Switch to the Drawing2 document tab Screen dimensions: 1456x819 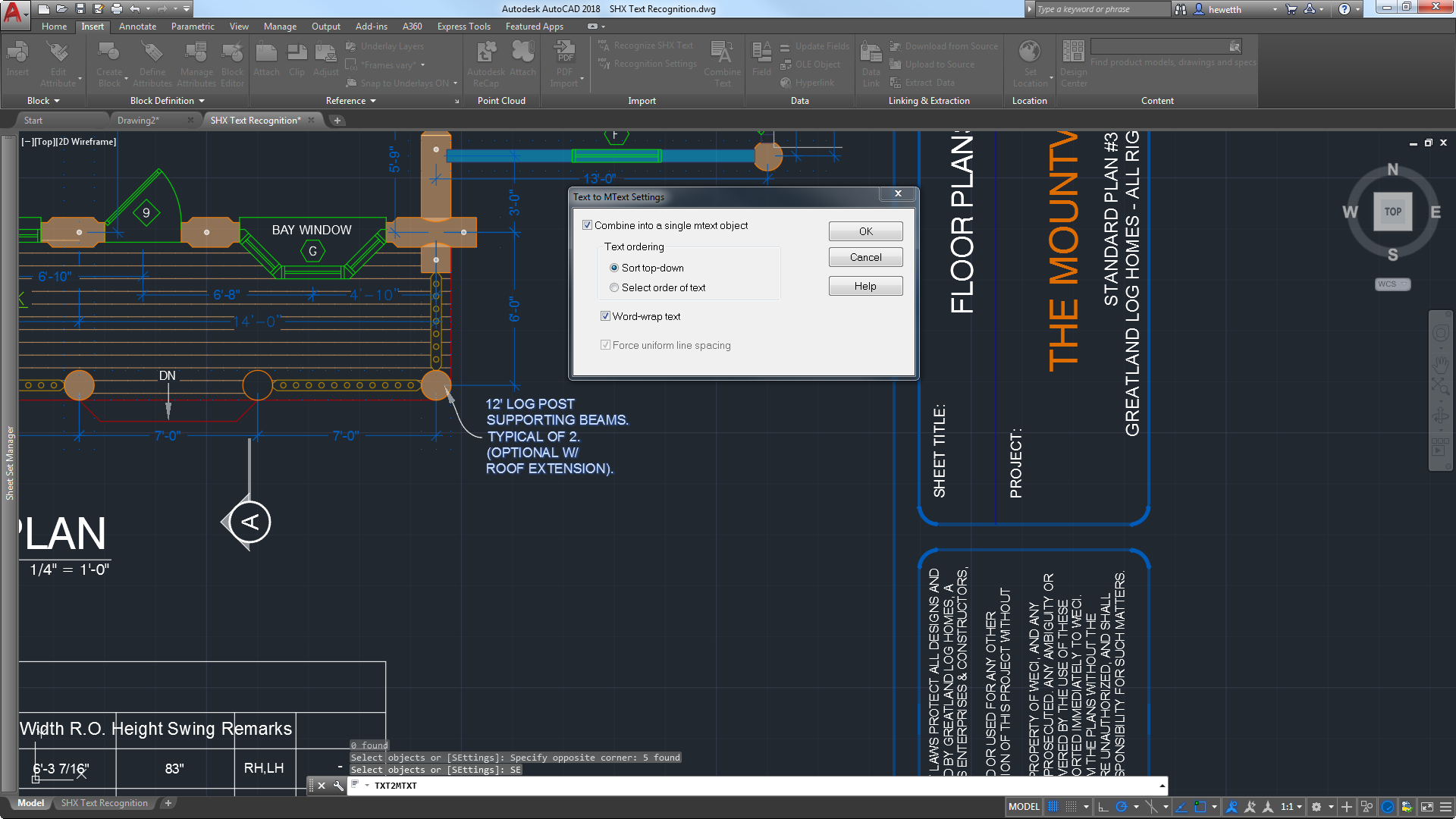[138, 121]
